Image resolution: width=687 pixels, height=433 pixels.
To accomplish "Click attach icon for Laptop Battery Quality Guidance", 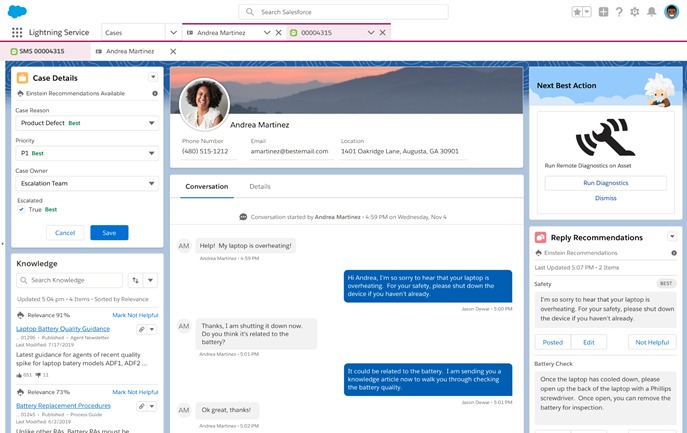I will [141, 330].
